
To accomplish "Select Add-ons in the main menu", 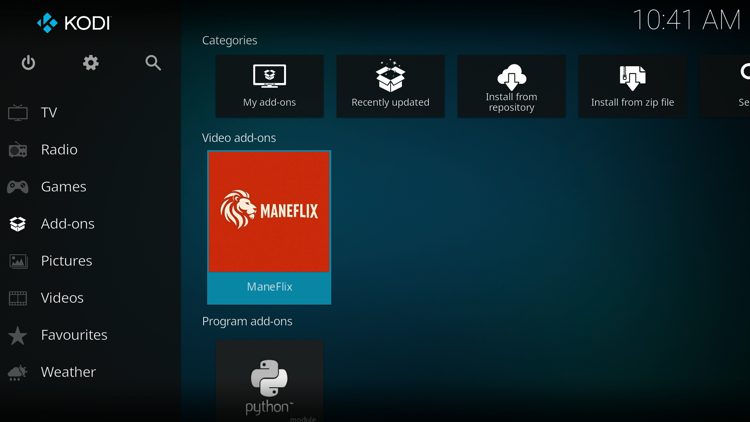I will tap(67, 224).
